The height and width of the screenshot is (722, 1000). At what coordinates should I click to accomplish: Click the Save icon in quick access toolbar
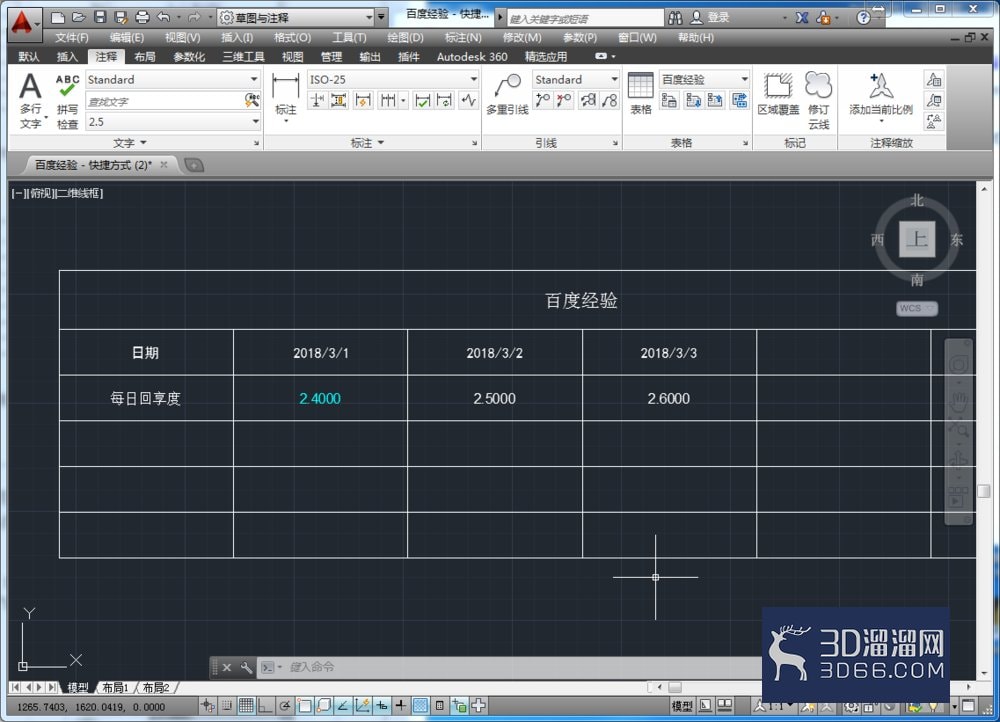pos(100,17)
